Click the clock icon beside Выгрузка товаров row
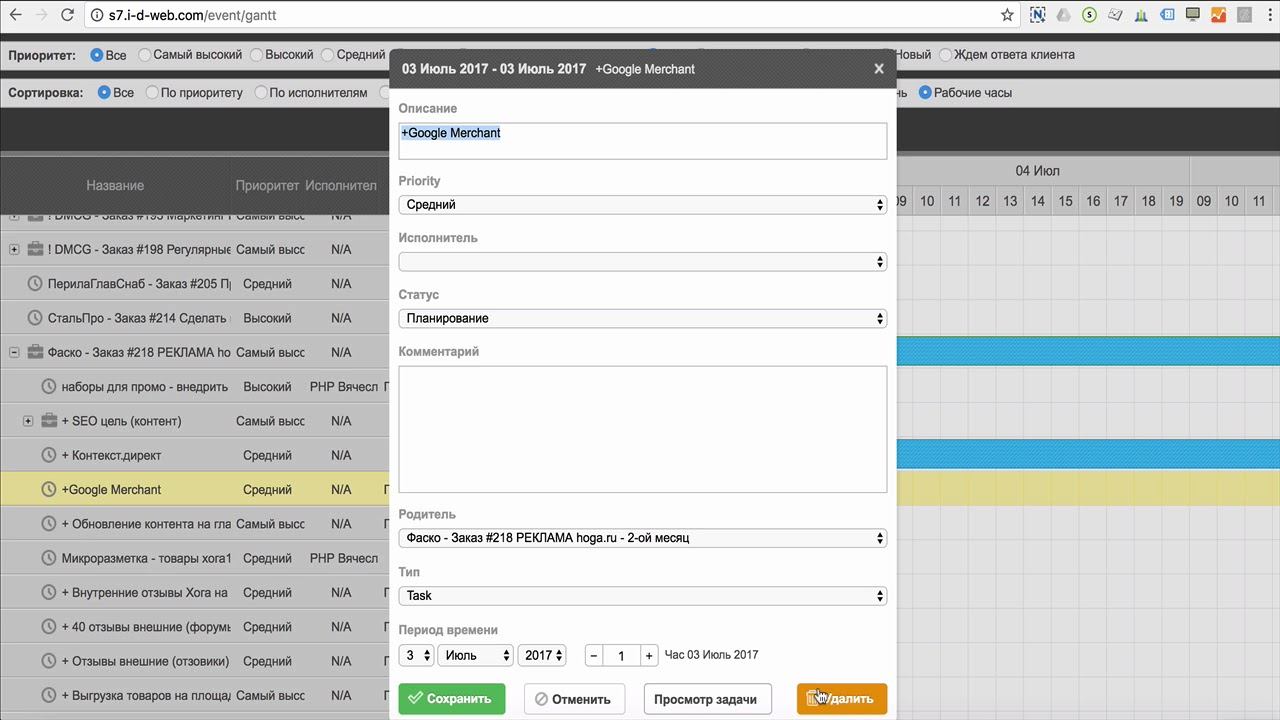This screenshot has height=720, width=1280. click(x=48, y=695)
